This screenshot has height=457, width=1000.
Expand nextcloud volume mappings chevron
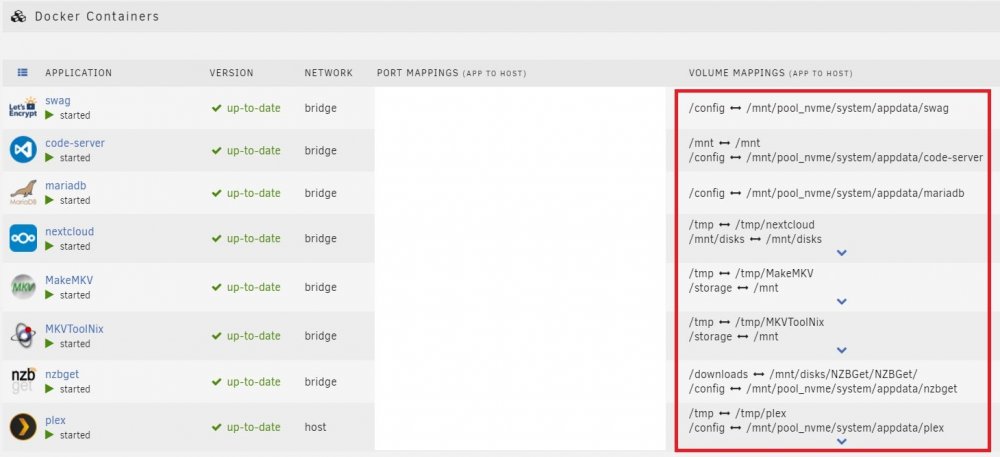click(x=841, y=253)
